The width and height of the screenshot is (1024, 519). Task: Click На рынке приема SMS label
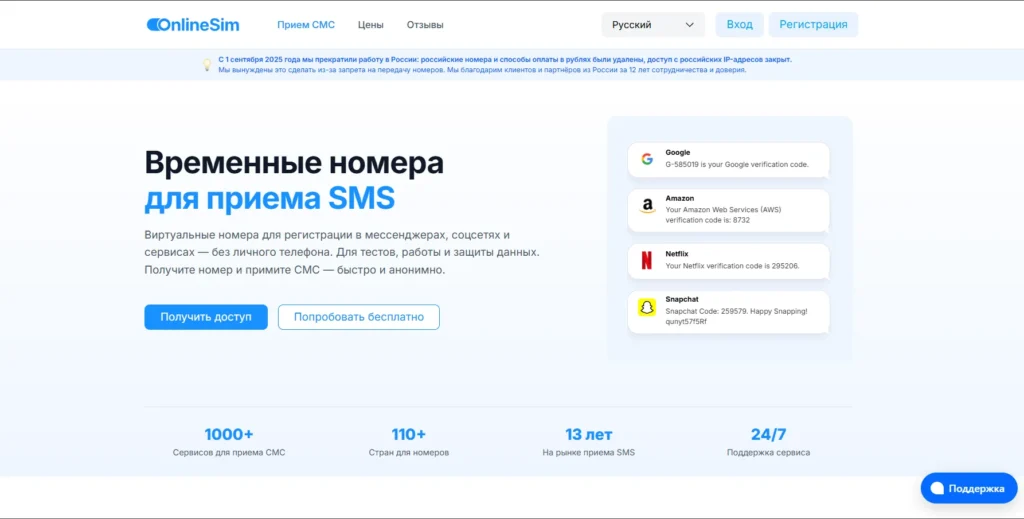[588, 452]
